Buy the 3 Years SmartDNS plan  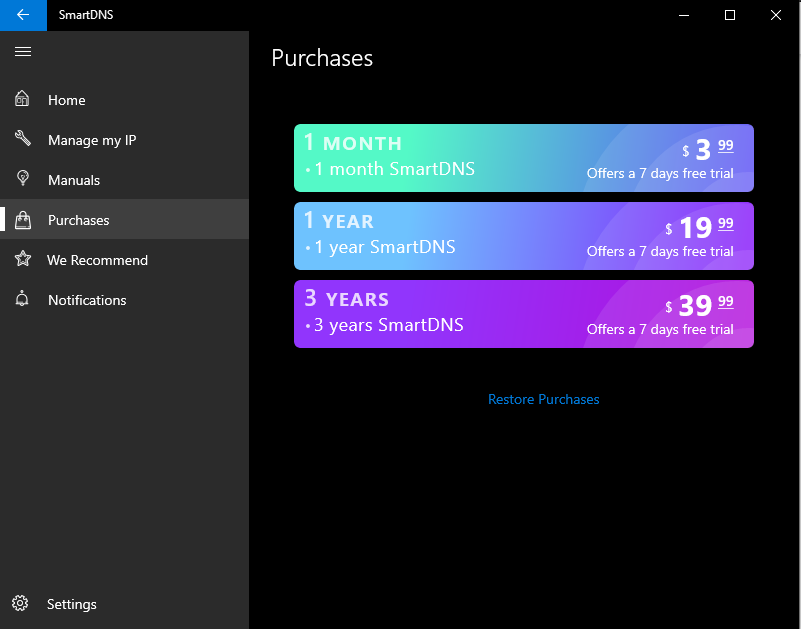523,314
